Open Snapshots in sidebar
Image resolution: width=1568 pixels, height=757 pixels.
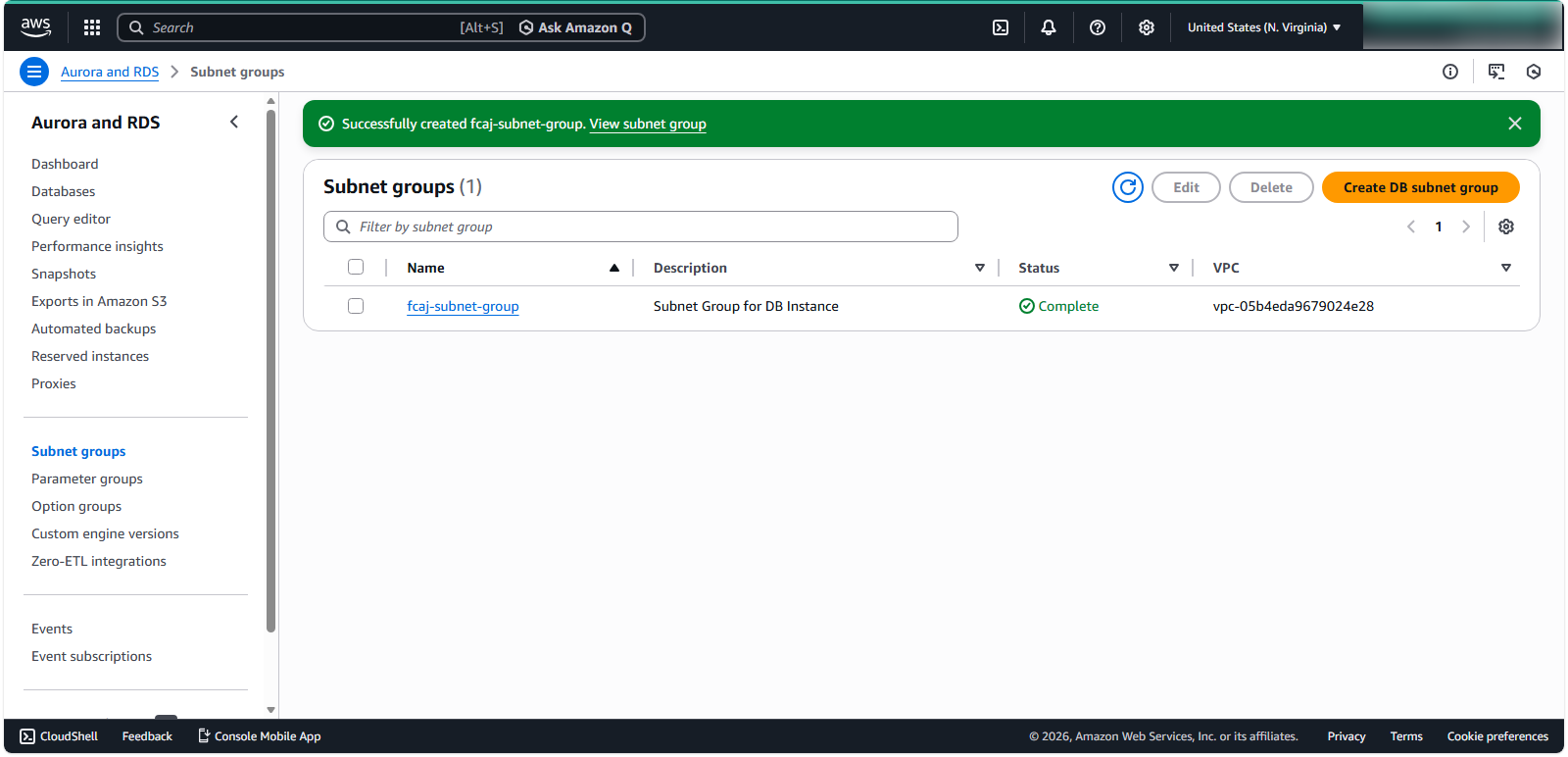coord(64,274)
